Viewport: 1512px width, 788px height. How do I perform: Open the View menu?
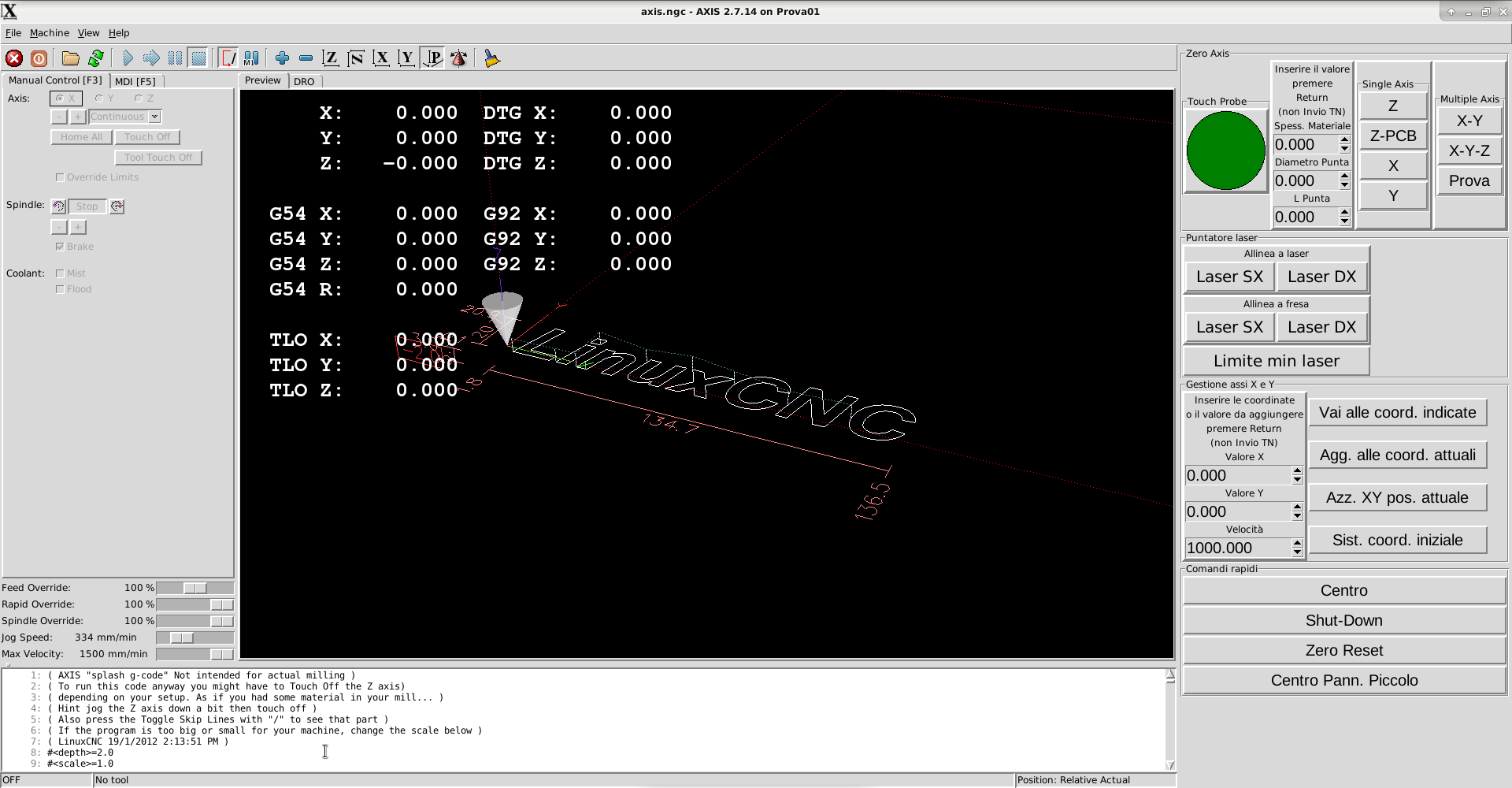click(x=88, y=33)
